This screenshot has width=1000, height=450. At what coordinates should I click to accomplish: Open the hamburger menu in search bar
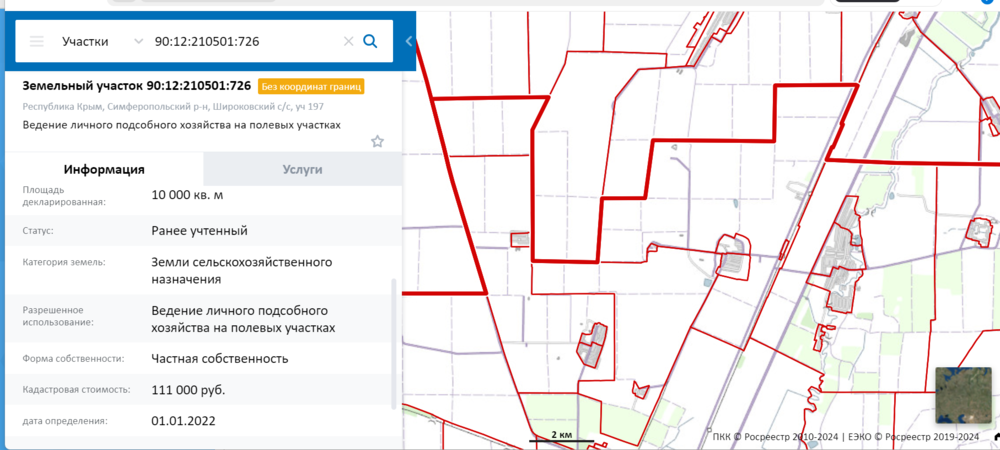pyautogui.click(x=37, y=42)
